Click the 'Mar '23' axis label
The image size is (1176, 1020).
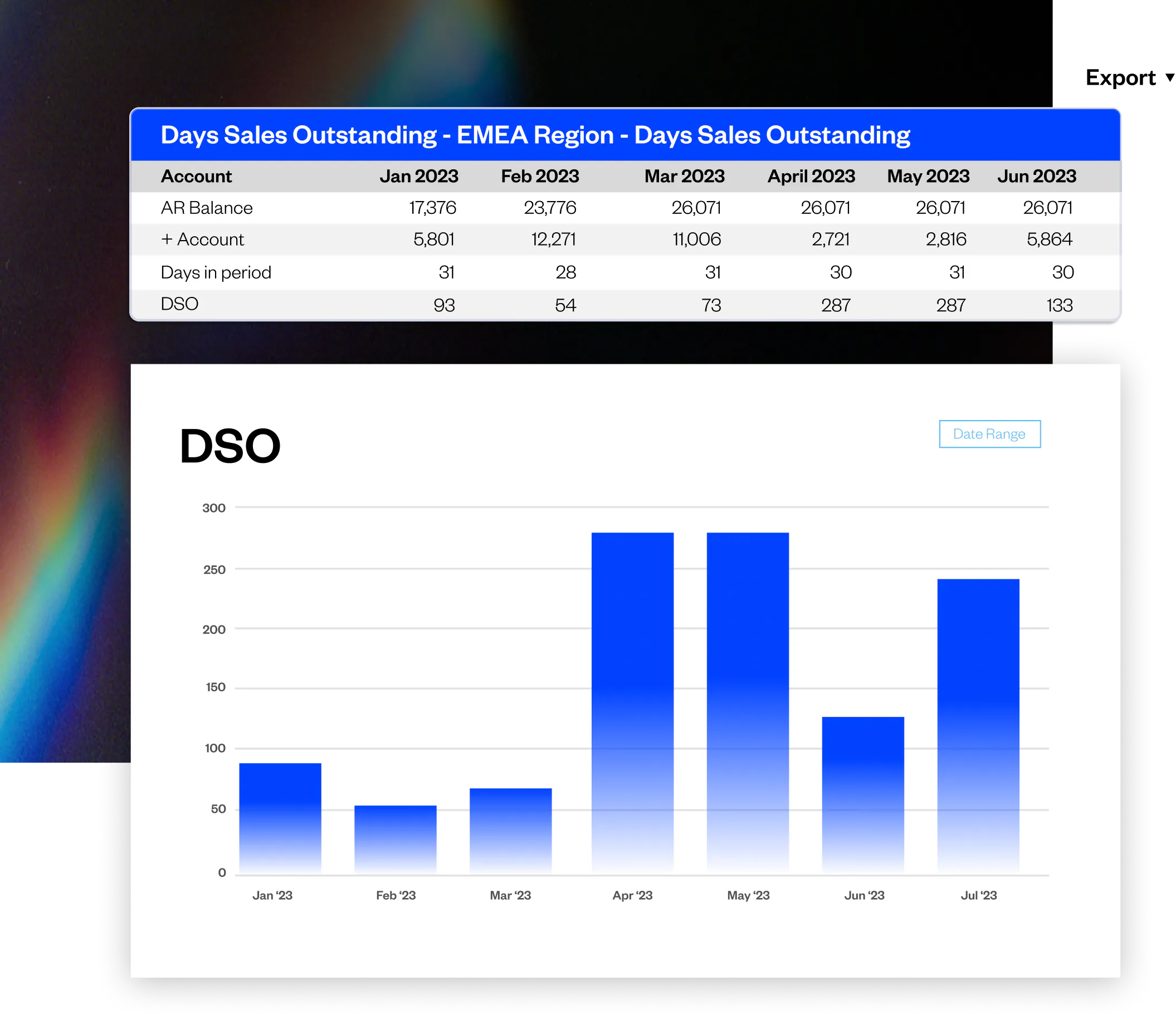point(510,895)
